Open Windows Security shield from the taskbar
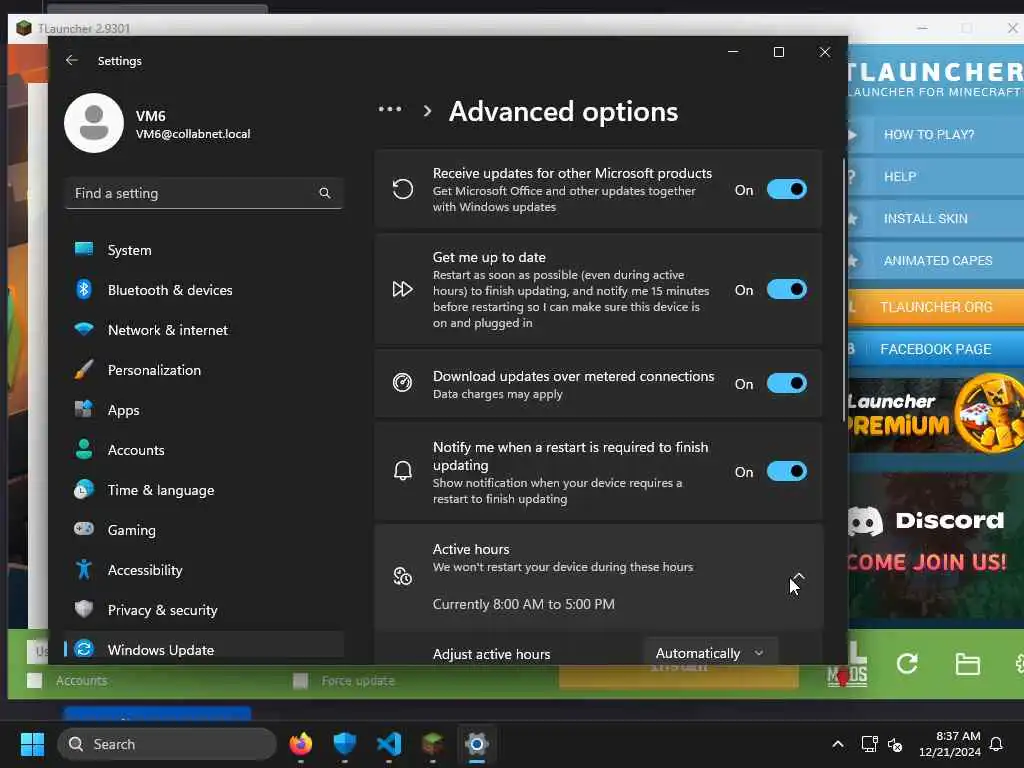 click(344, 743)
